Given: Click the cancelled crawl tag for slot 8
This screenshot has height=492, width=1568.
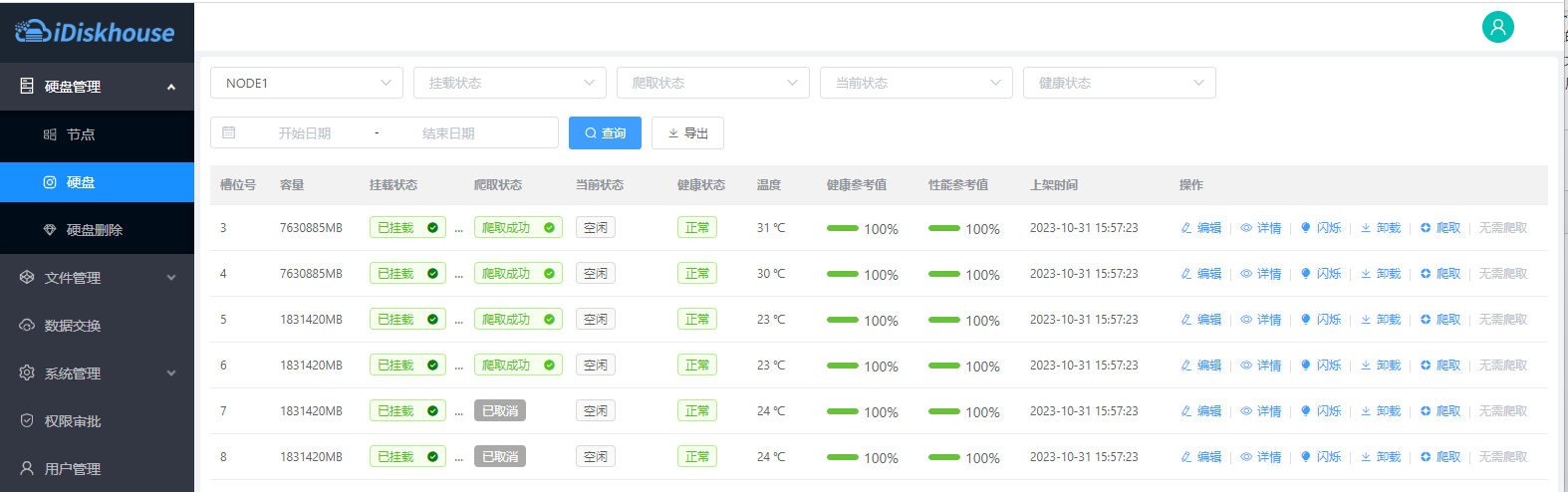Looking at the screenshot, I should [499, 457].
